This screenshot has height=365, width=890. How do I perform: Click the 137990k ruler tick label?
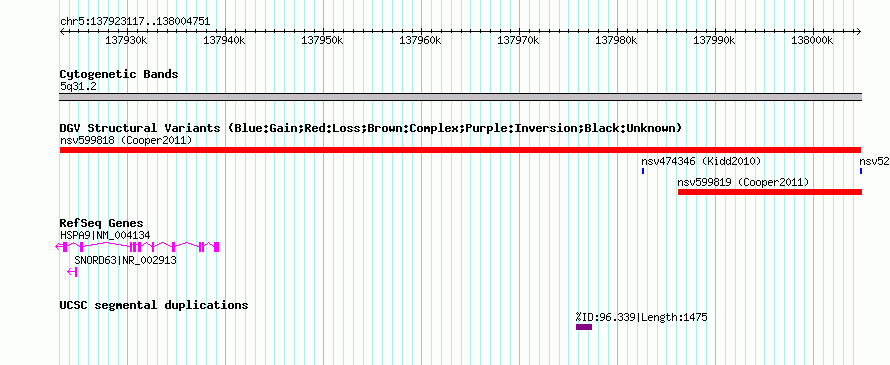715,40
